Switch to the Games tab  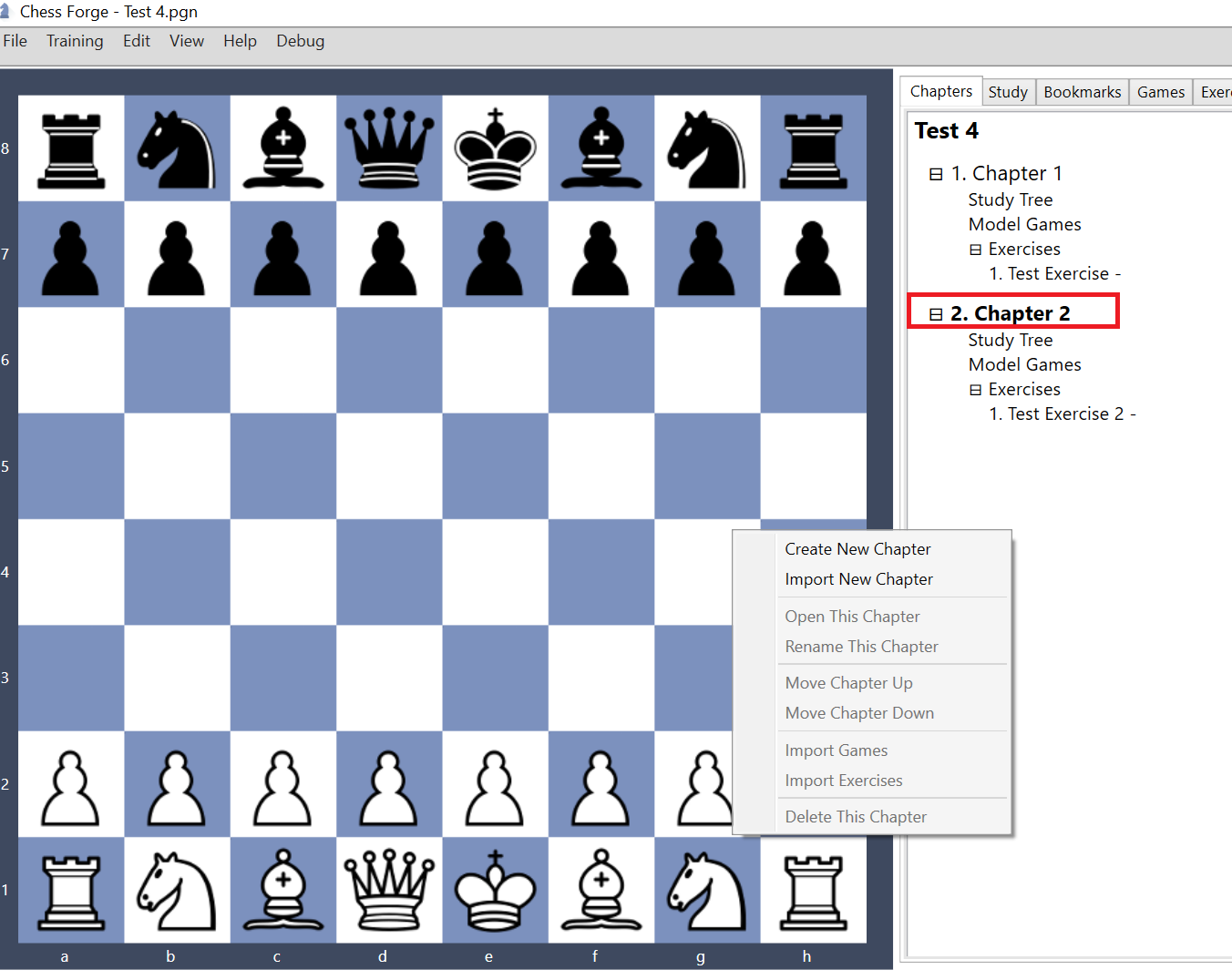tap(1160, 91)
